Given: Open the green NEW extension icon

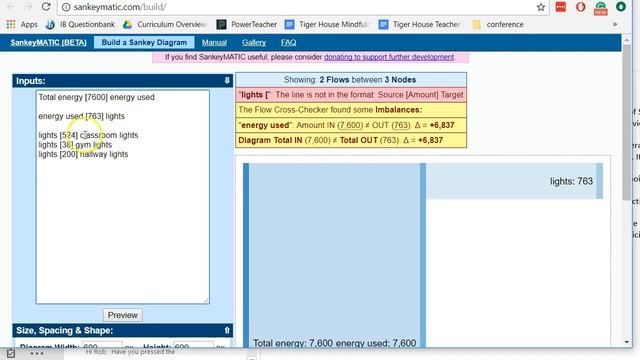Looking at the screenshot, I should [600, 8].
